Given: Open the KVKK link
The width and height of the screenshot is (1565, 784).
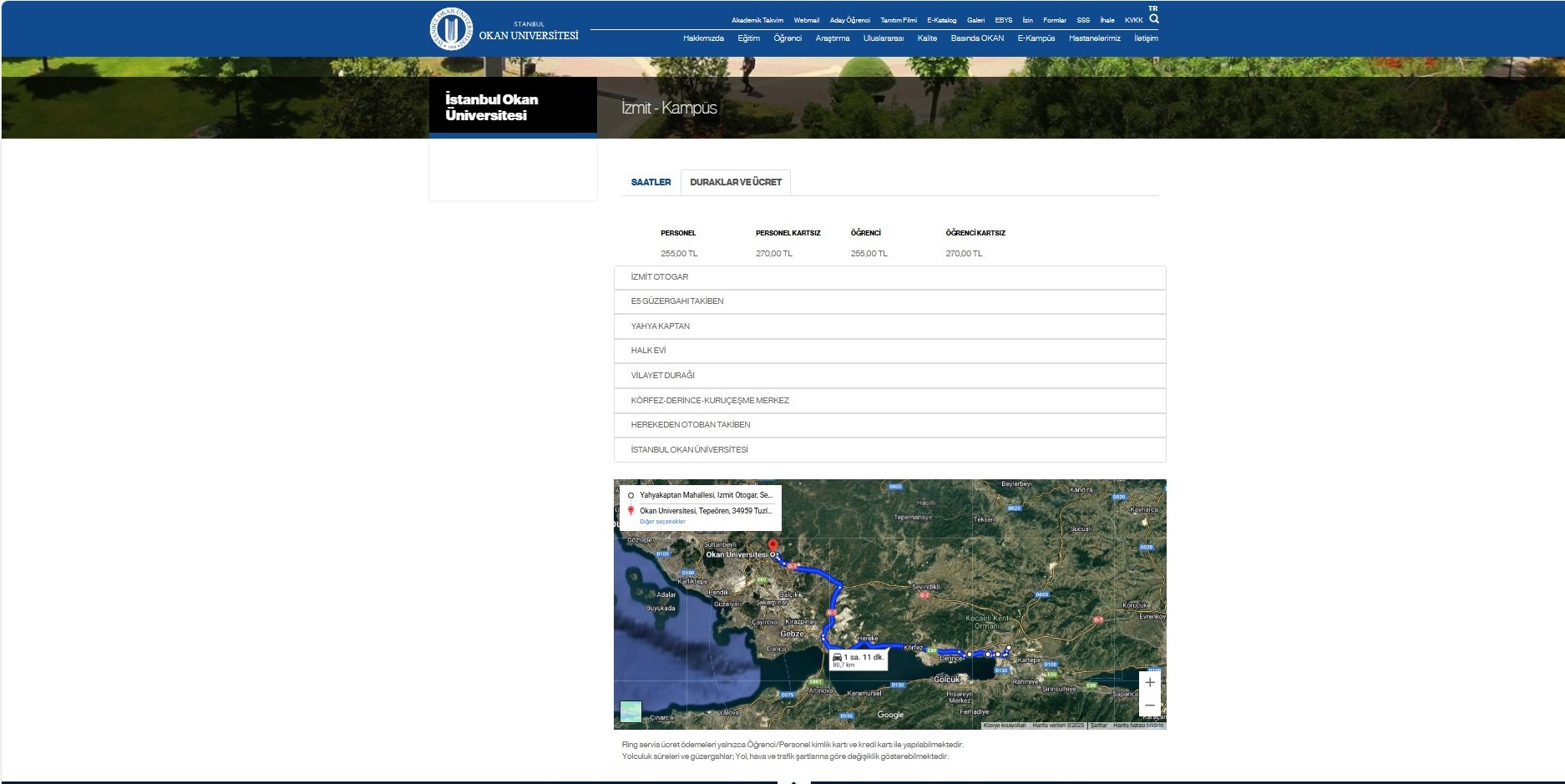Looking at the screenshot, I should (x=1133, y=20).
